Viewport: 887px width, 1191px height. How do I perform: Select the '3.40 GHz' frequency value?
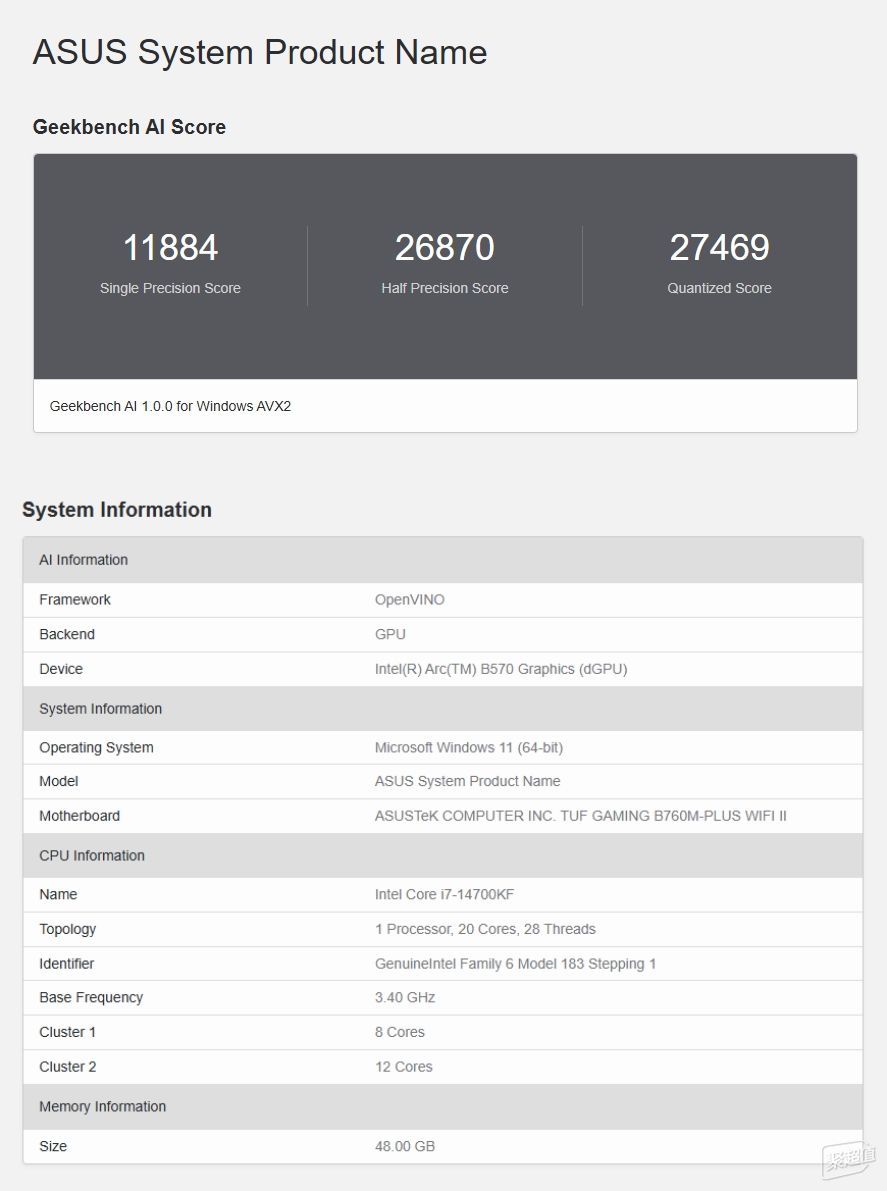(x=405, y=997)
